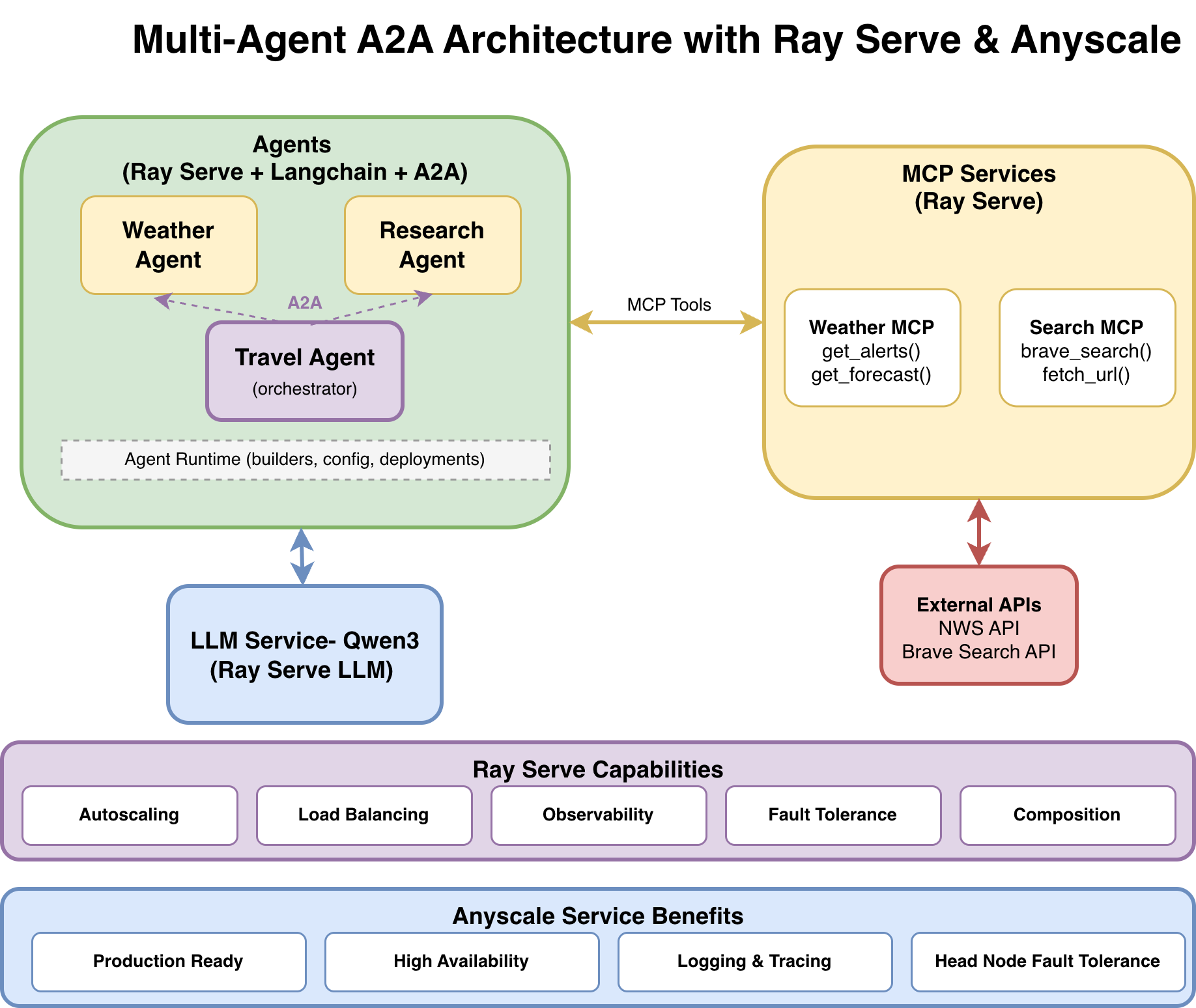
Task: Open the Ray Serve Capabilities section header
Action: pyautogui.click(x=598, y=769)
